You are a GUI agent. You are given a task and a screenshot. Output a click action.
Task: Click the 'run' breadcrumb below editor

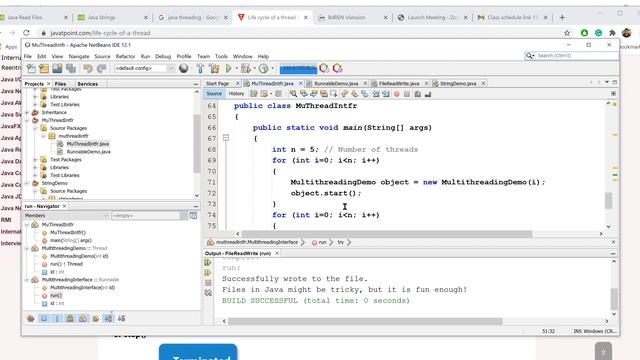[322, 242]
